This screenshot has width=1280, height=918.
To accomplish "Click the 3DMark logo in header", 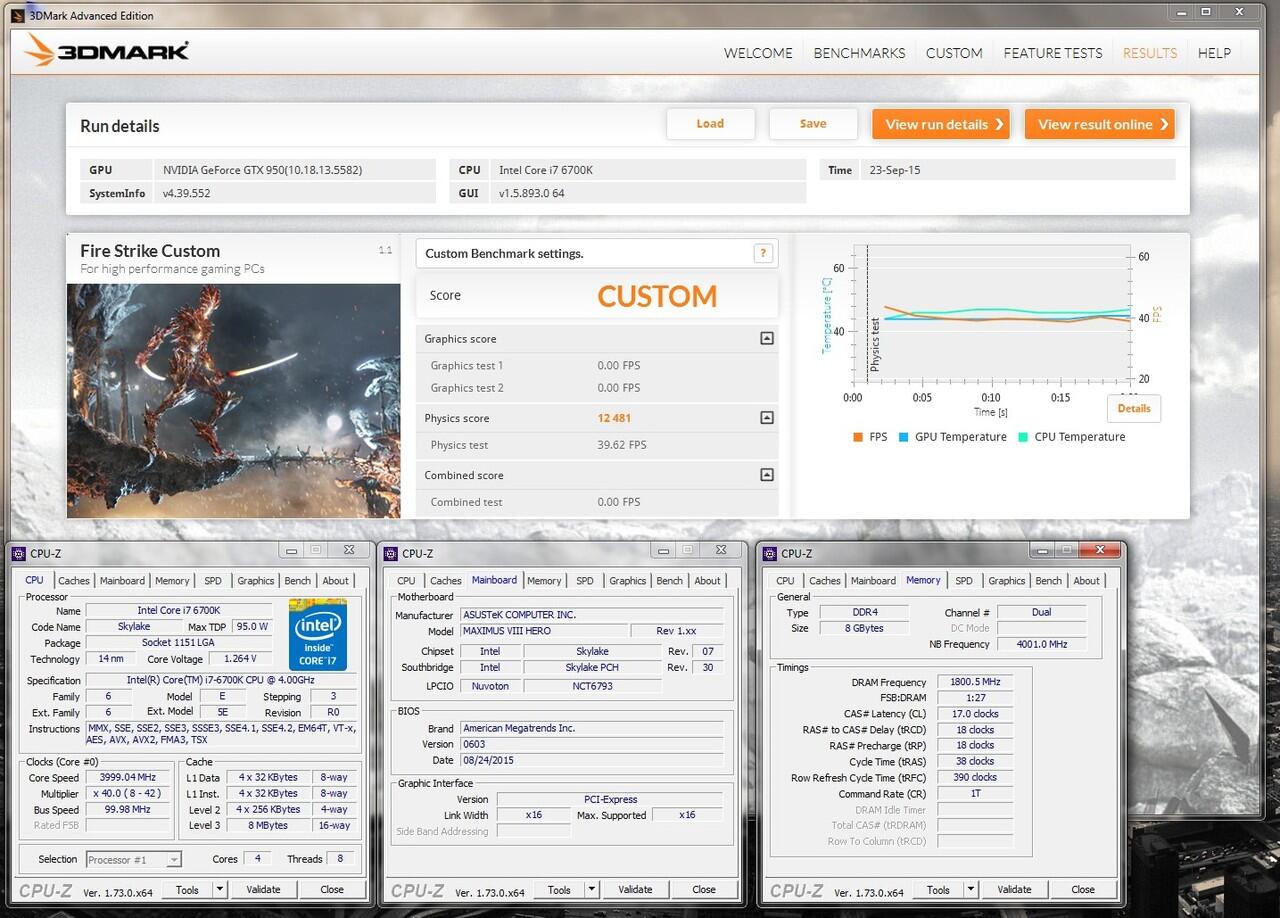I will [107, 51].
